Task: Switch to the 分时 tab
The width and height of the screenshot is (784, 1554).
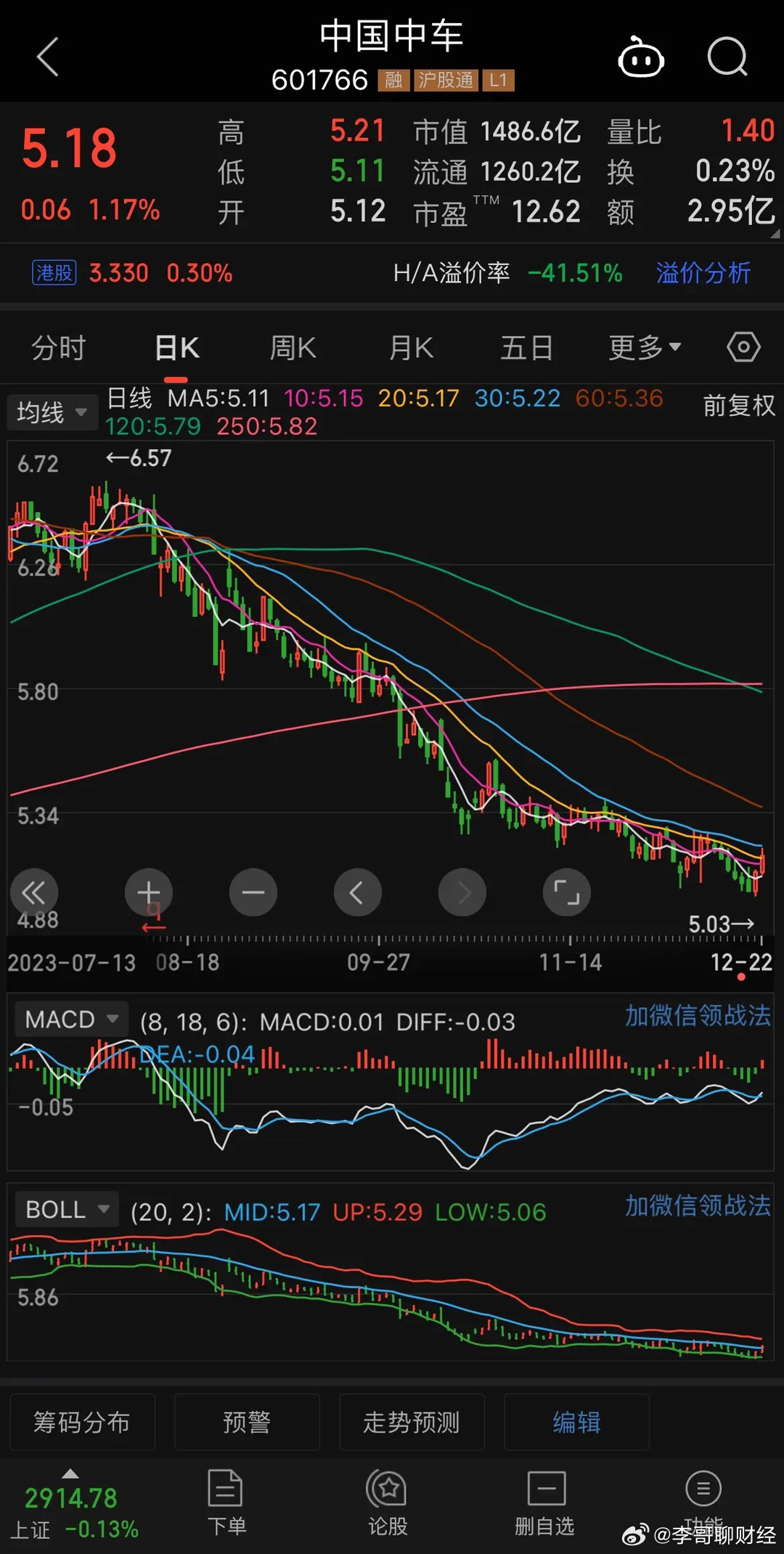Action: click(59, 348)
